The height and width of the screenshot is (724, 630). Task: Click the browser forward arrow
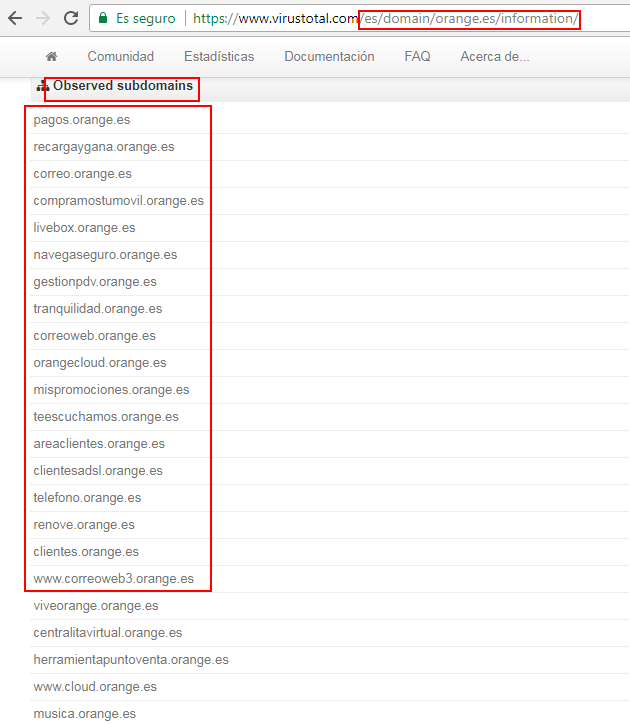pos(43,18)
